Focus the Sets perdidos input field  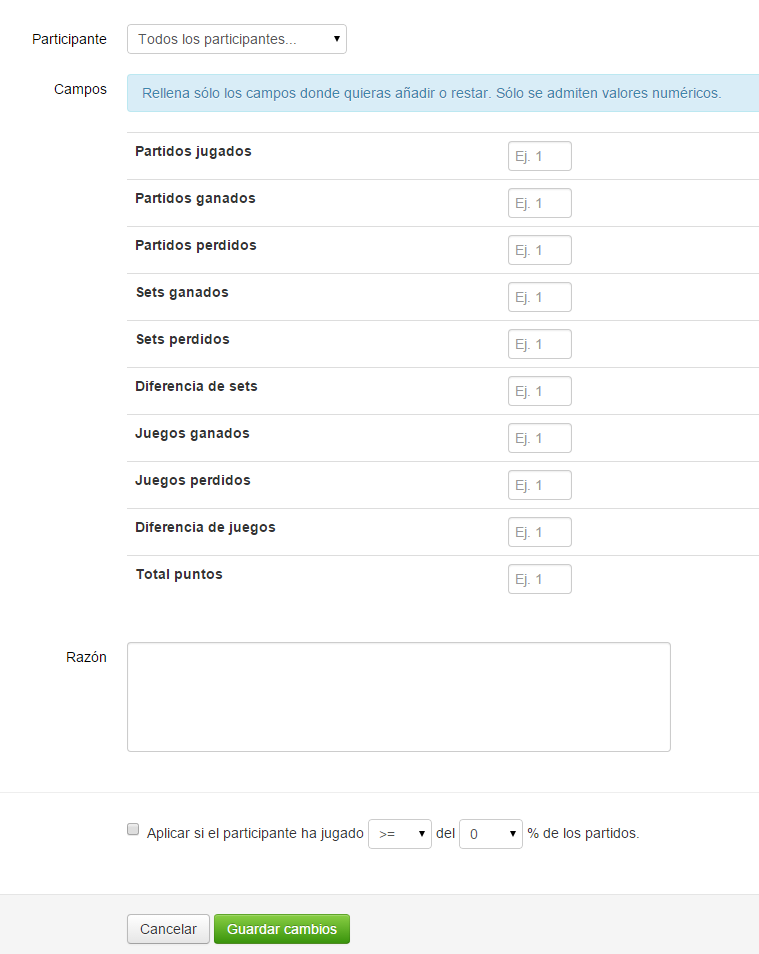(540, 344)
